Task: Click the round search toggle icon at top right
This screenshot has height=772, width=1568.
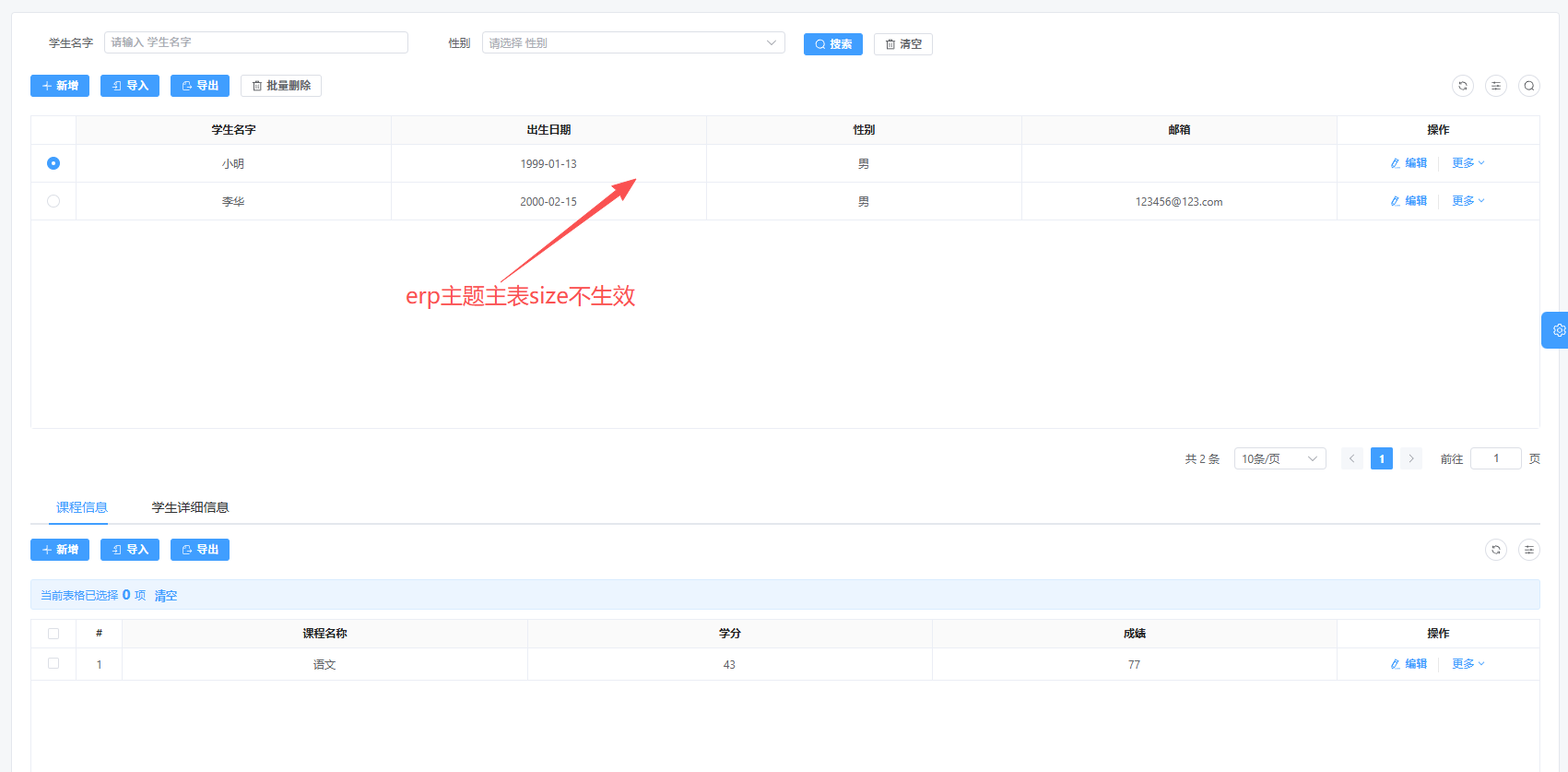Action: [x=1528, y=86]
